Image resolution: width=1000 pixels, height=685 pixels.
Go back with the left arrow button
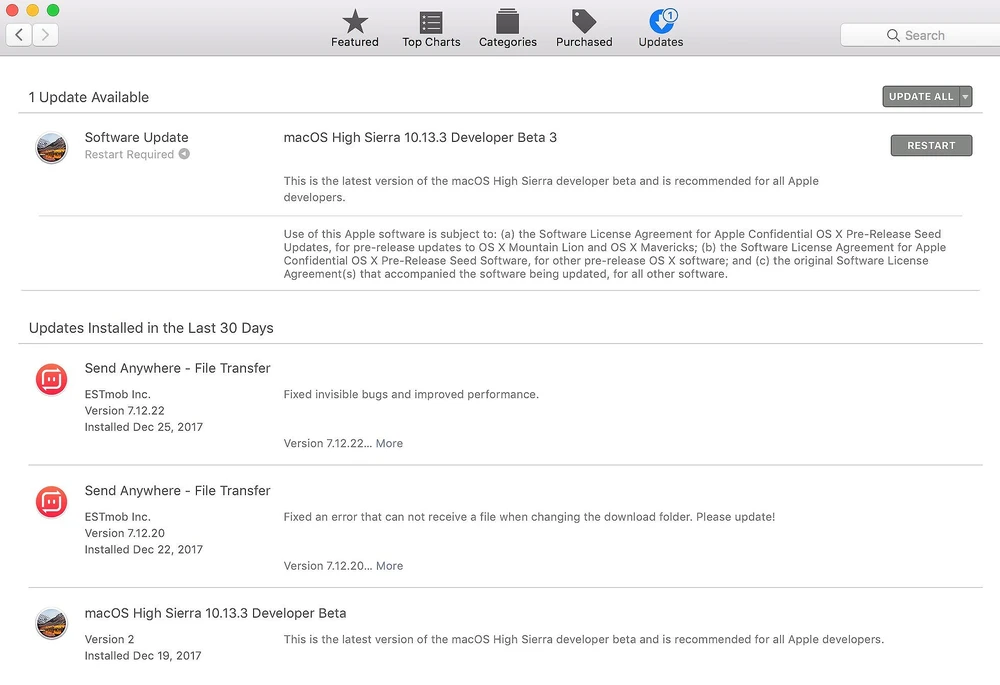pyautogui.click(x=19, y=34)
